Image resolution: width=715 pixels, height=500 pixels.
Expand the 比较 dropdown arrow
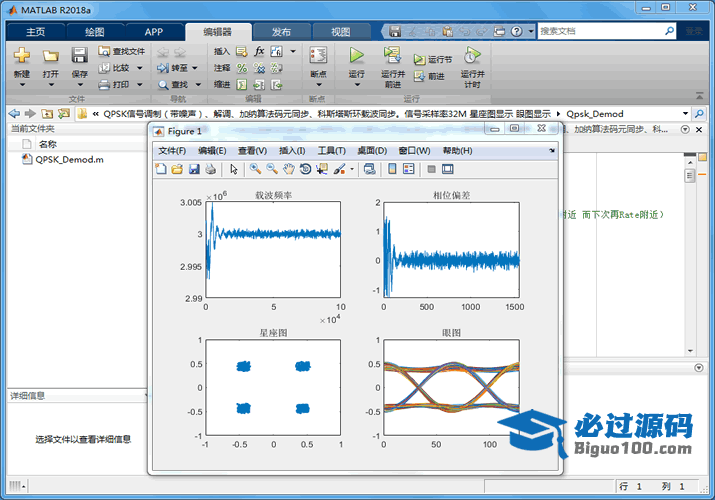pos(140,68)
